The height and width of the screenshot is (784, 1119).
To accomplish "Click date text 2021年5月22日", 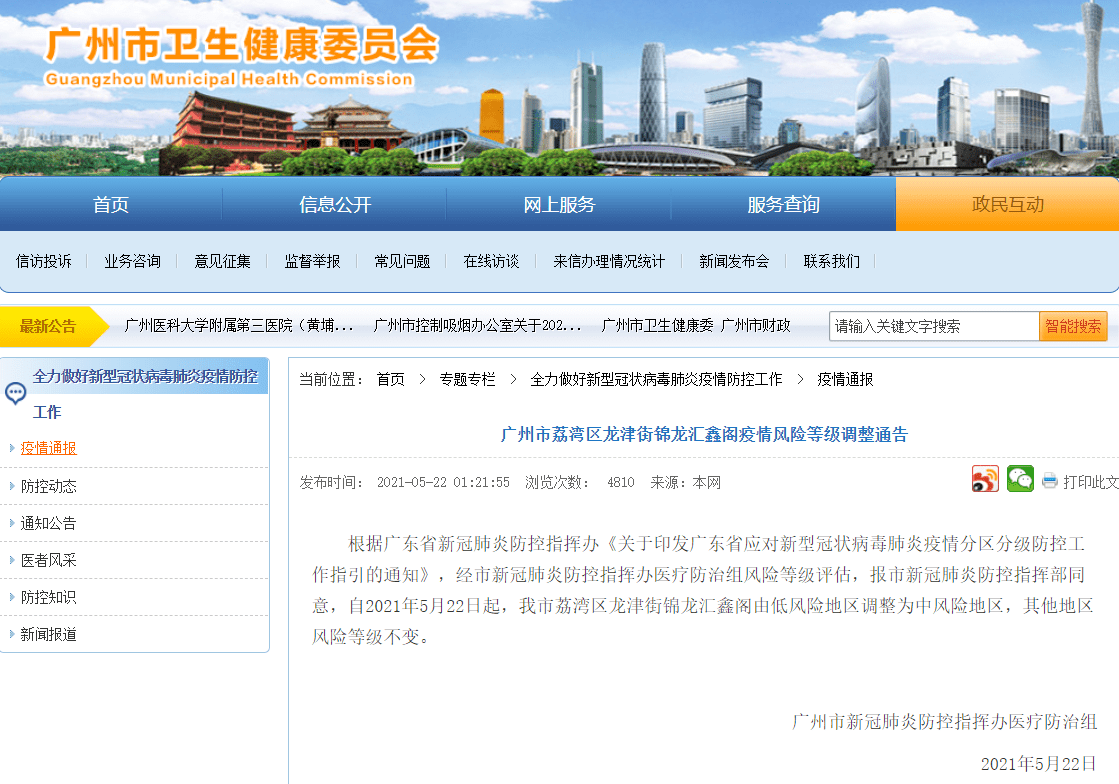I will pyautogui.click(x=1038, y=764).
